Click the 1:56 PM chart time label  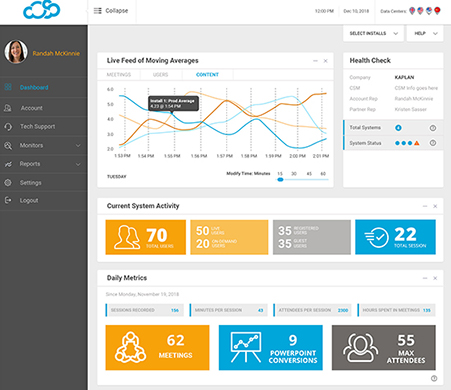(x=199, y=156)
